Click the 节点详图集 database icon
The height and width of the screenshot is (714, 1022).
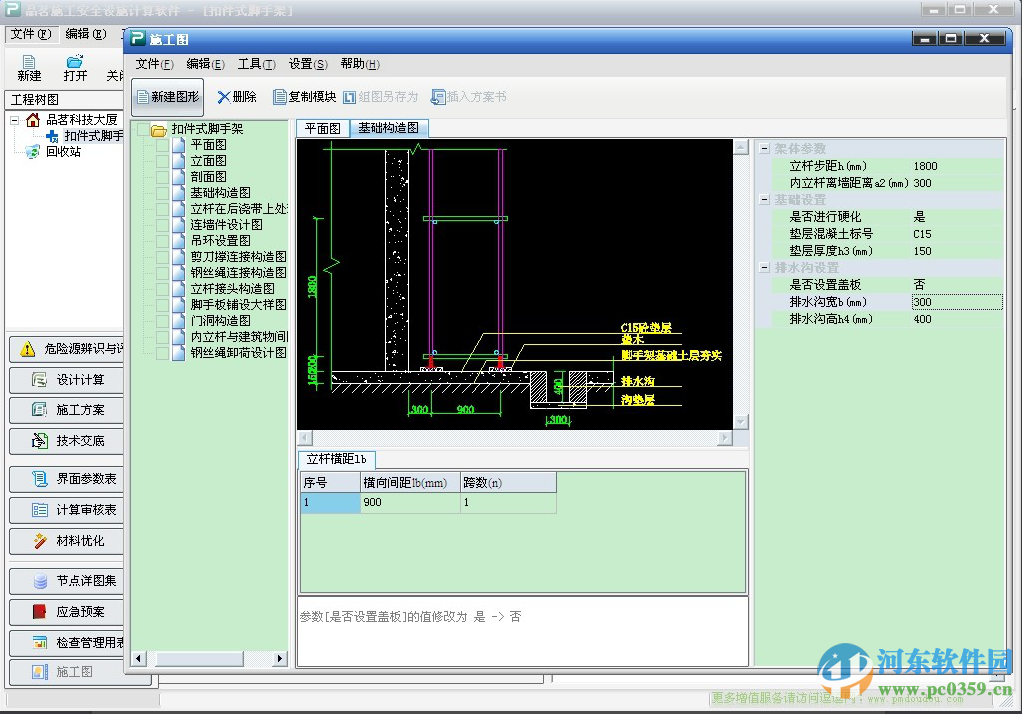tap(40, 580)
